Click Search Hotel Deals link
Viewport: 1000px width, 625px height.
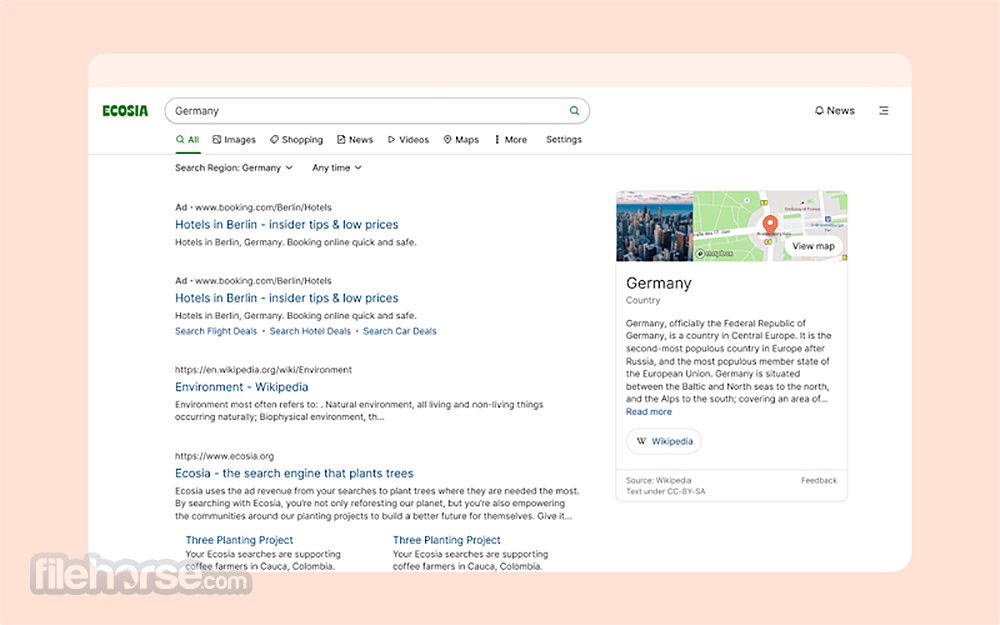click(x=310, y=331)
